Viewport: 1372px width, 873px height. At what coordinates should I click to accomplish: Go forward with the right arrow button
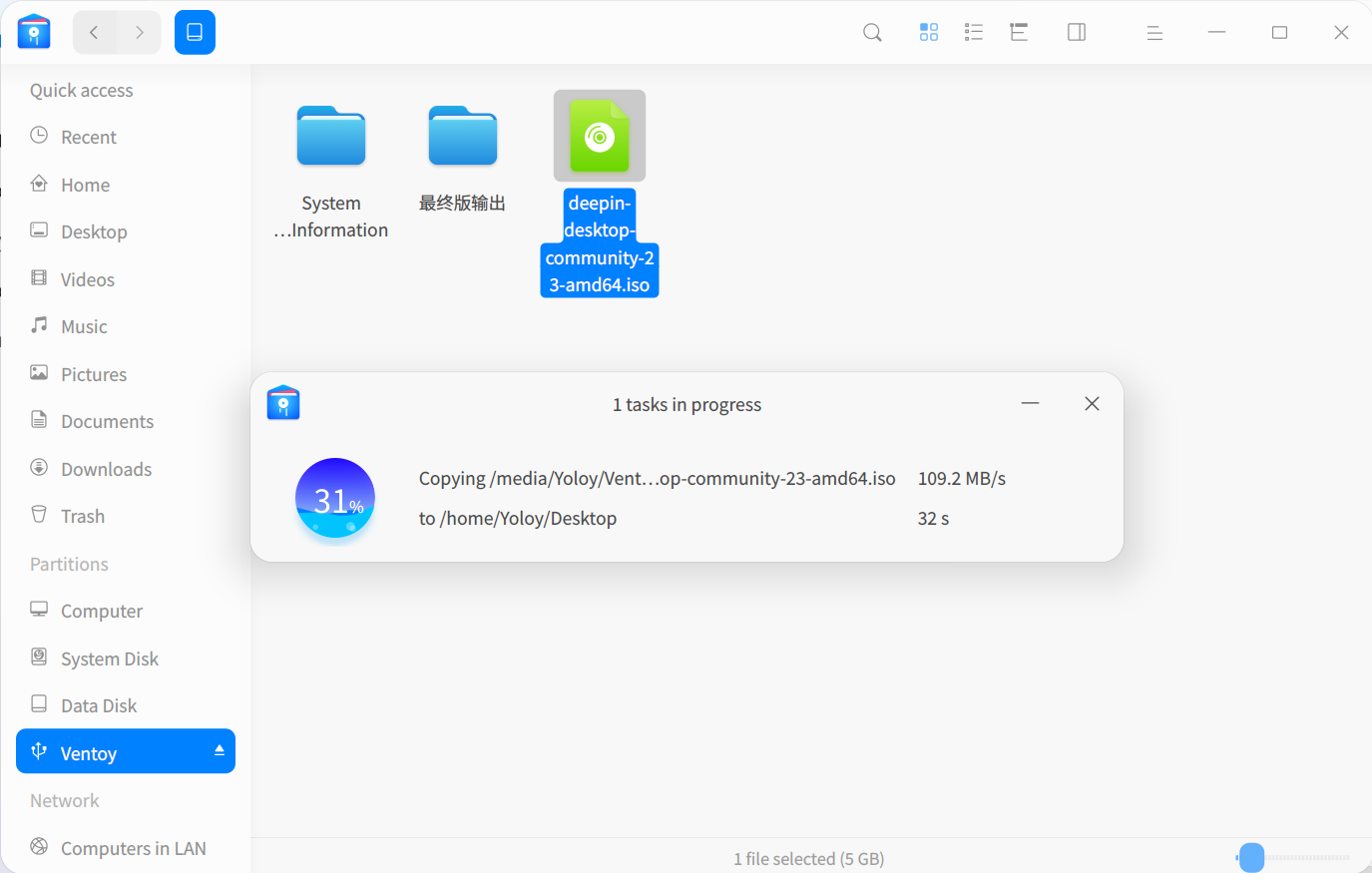pyautogui.click(x=139, y=32)
